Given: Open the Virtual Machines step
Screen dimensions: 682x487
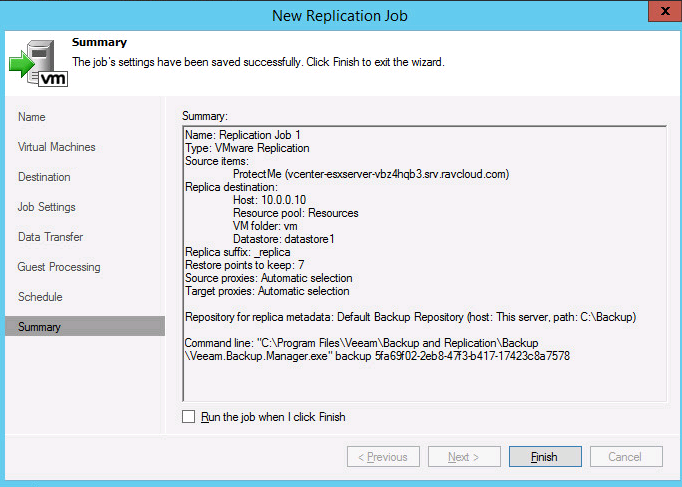Looking at the screenshot, I should [57, 147].
